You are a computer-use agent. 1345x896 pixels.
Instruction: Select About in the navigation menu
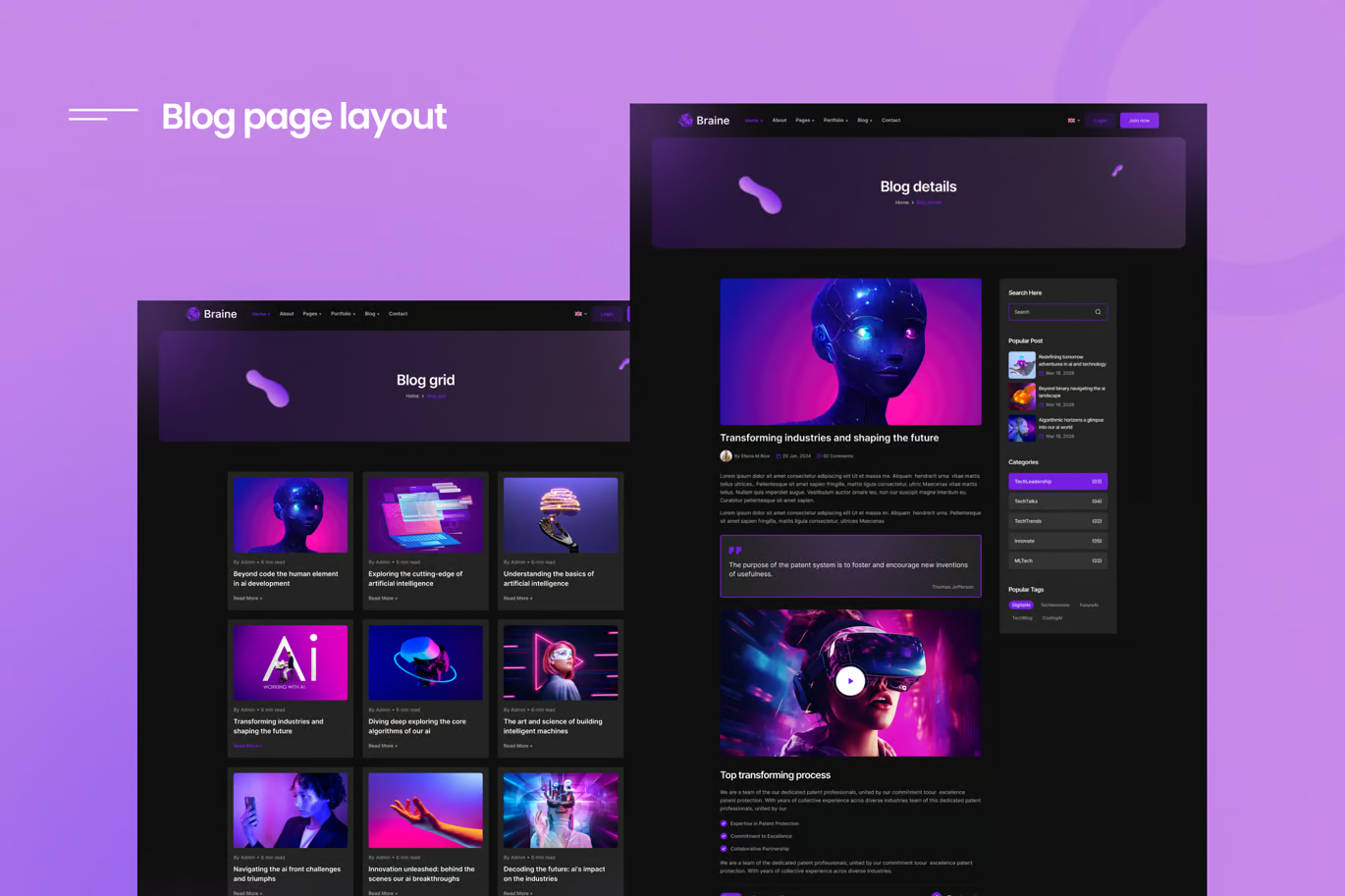click(x=779, y=120)
